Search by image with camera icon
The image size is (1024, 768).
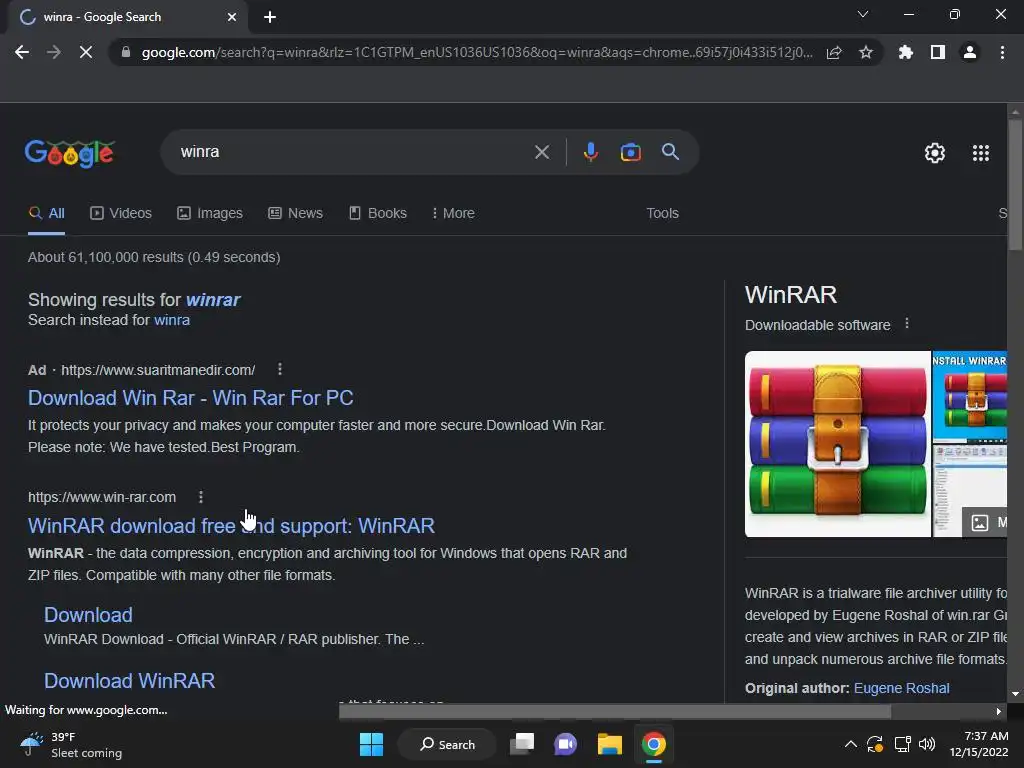click(630, 152)
